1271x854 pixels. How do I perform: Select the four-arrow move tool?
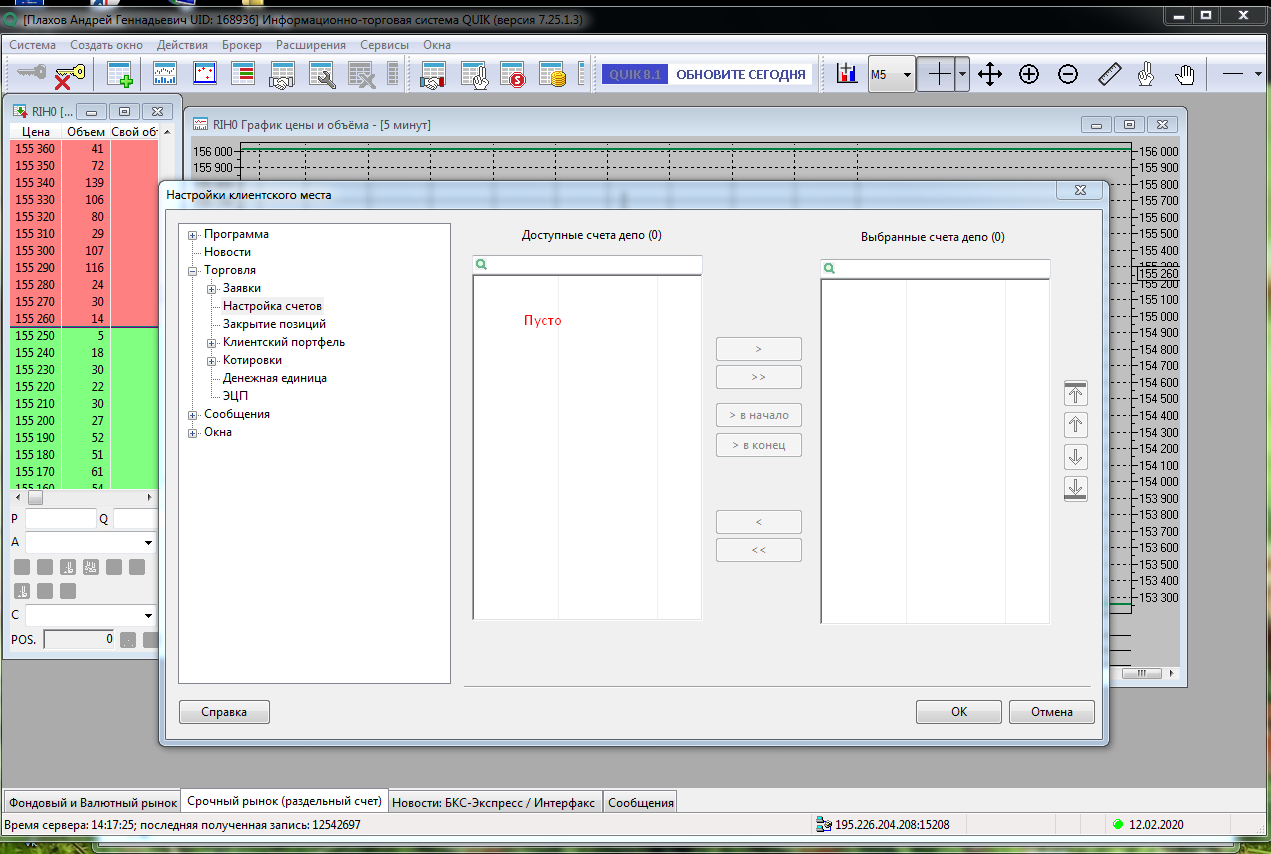click(990, 74)
